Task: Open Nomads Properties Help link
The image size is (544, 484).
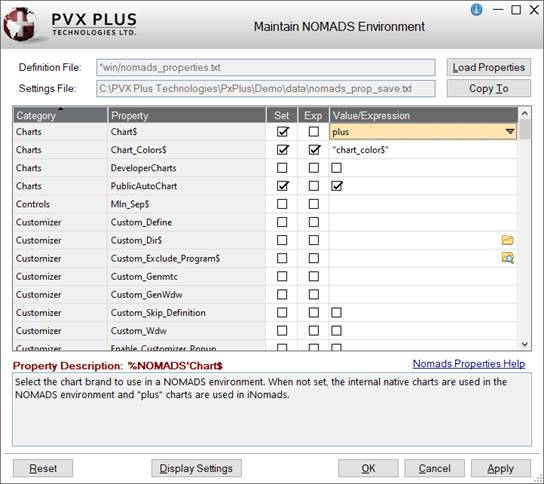Action: [x=469, y=364]
